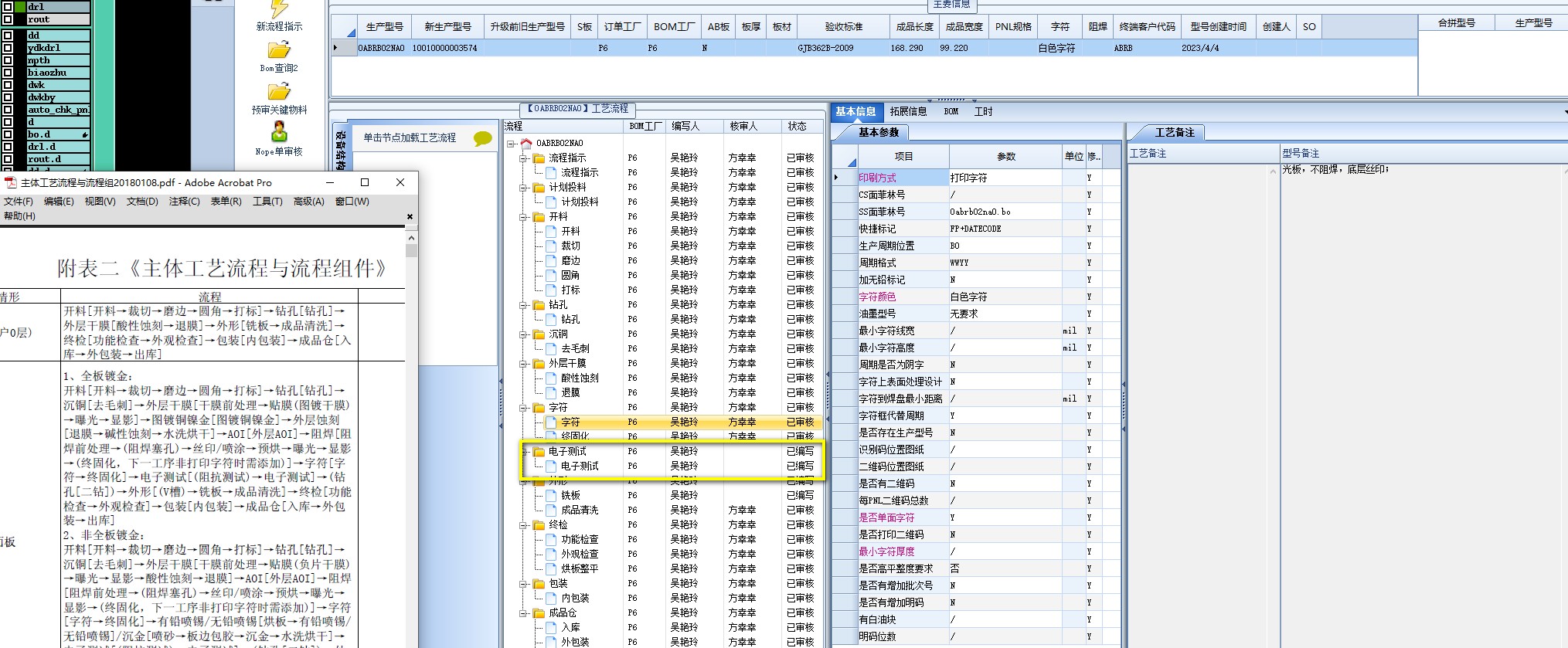1568x648 pixels.
Task: Click the 生产型号 column header in main grid
Action: coord(384,26)
